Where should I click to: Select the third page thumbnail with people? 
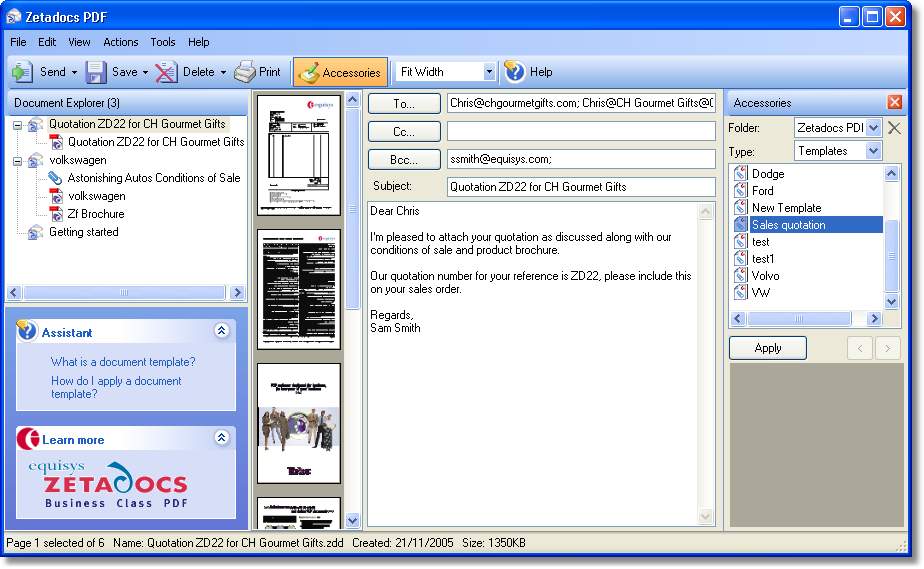[299, 423]
